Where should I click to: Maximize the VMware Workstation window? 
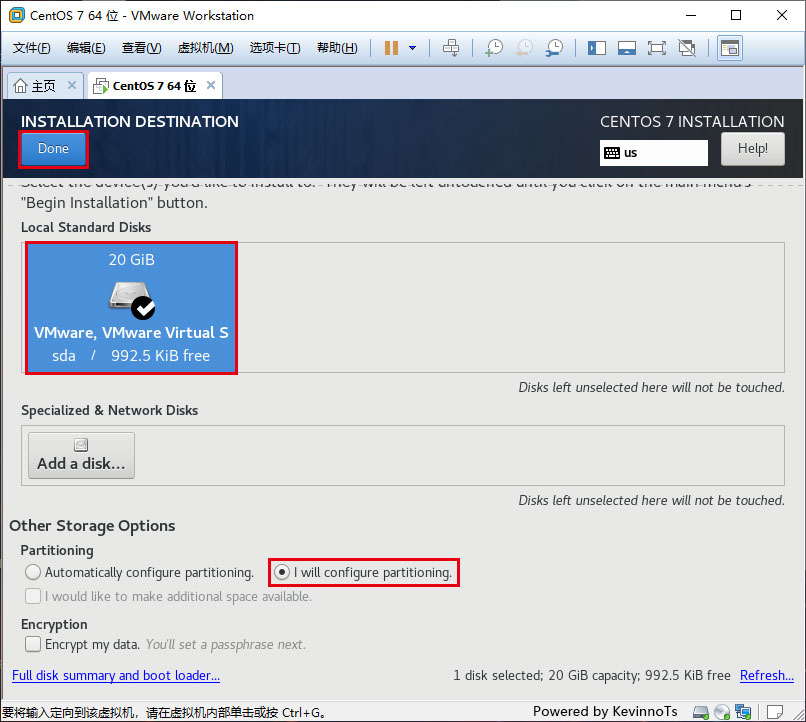coord(736,15)
